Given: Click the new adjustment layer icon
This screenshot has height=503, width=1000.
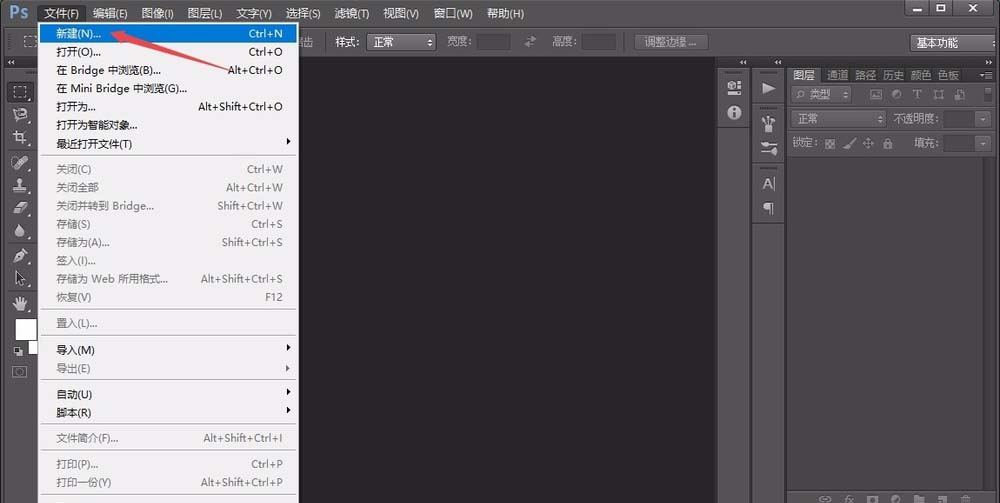Looking at the screenshot, I should click(895, 499).
